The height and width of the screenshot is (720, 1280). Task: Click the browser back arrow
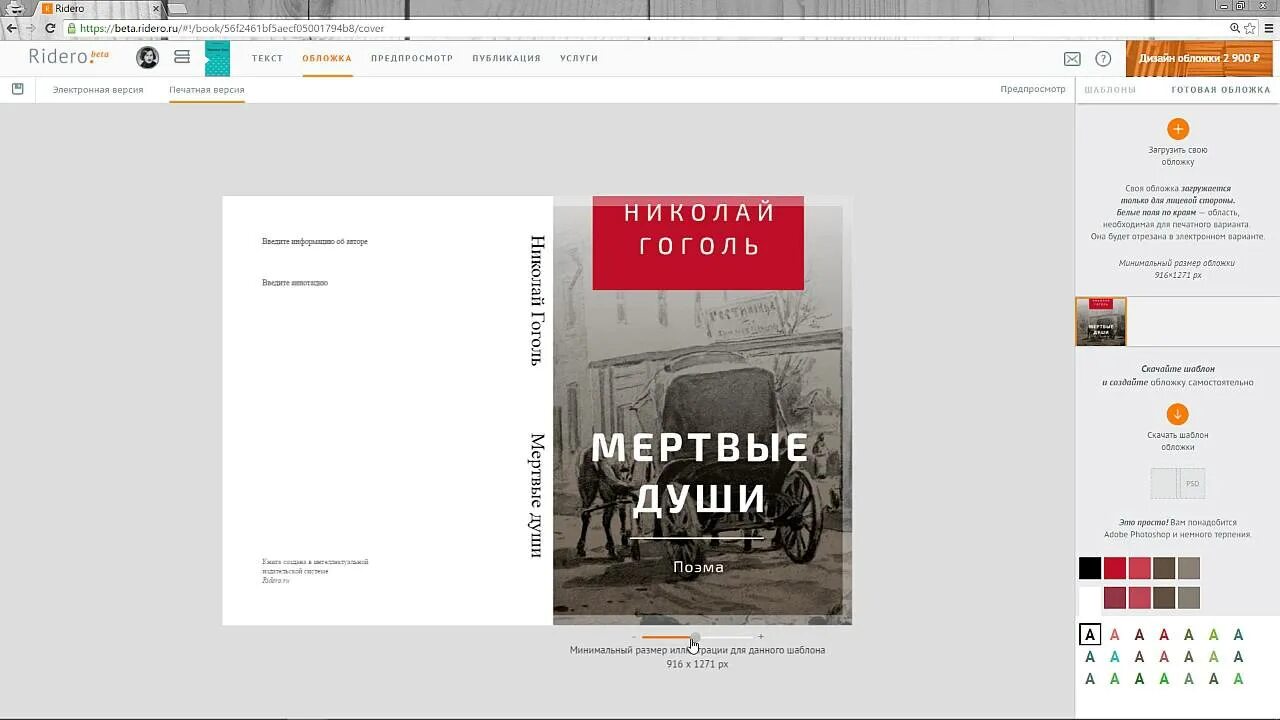(12, 28)
